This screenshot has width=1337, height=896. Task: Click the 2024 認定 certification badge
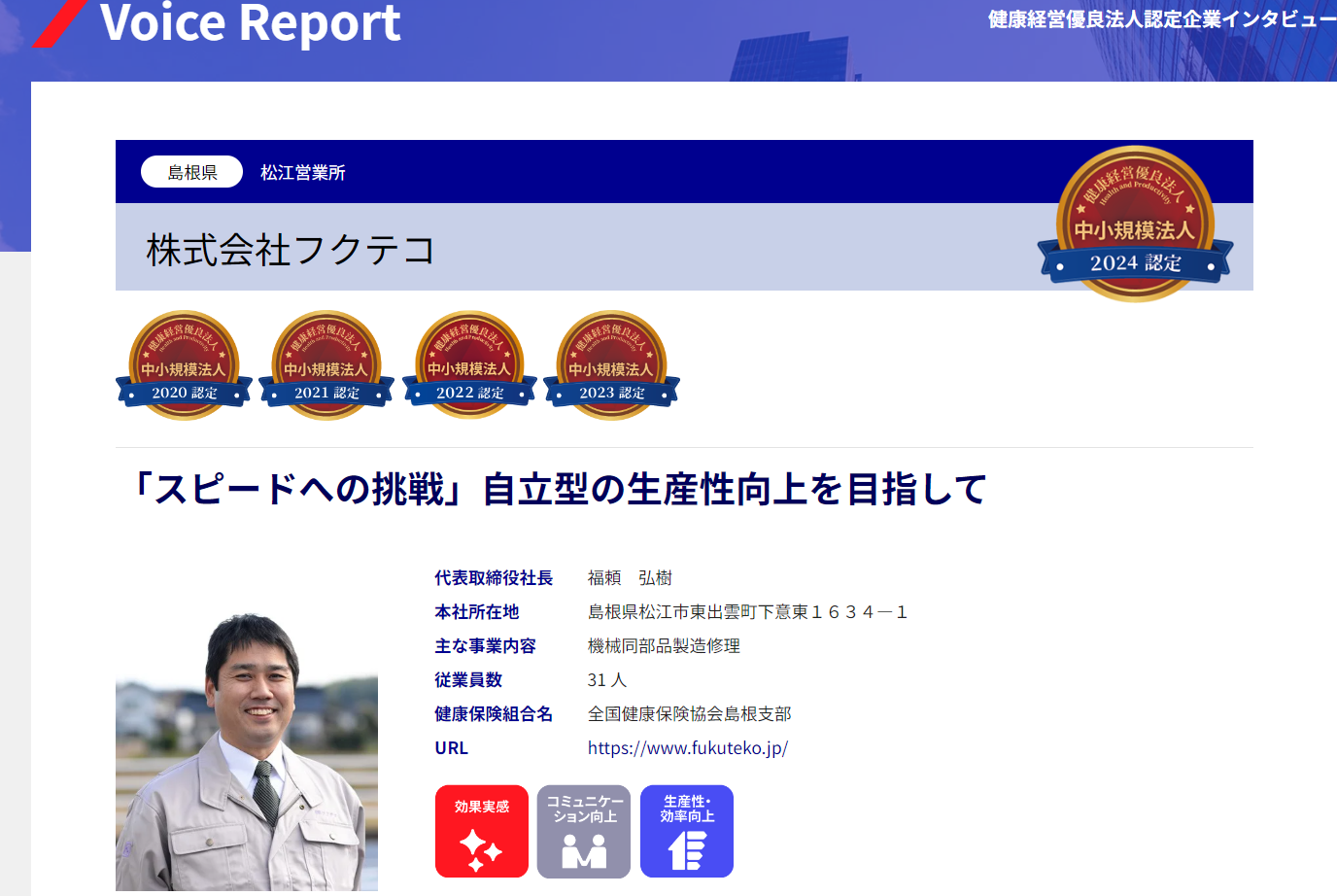pos(1135,224)
